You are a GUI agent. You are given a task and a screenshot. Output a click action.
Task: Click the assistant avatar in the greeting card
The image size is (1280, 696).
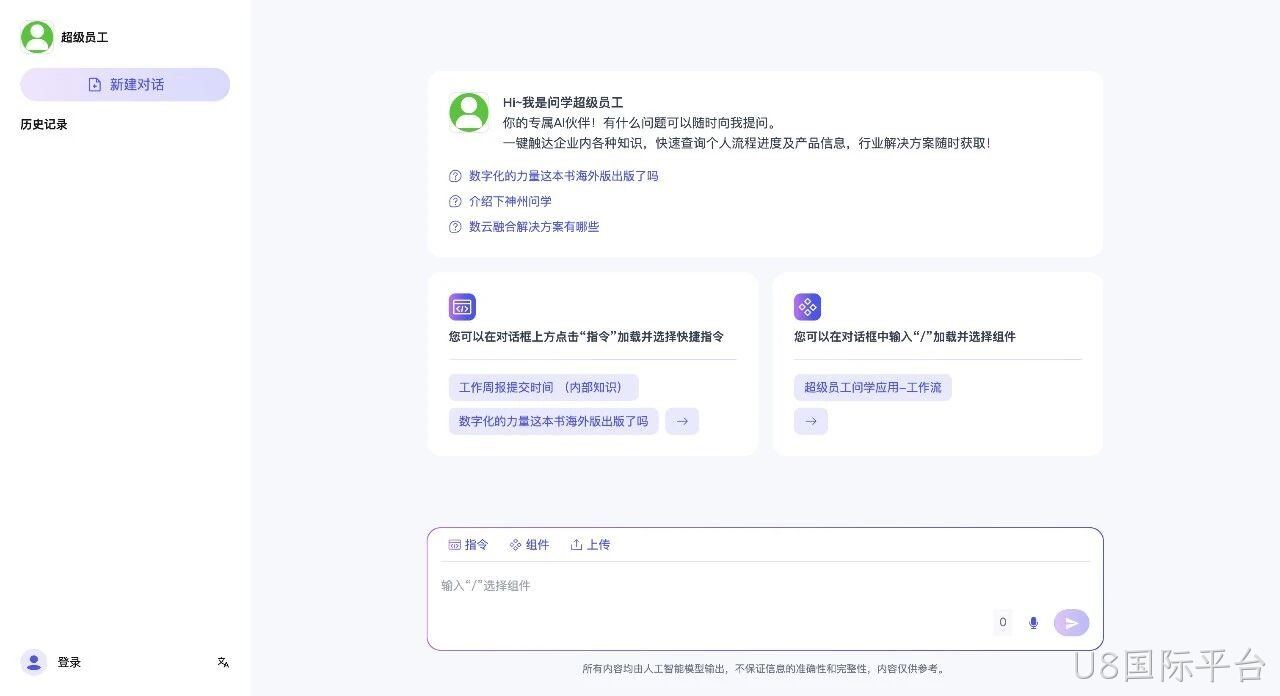(x=469, y=113)
